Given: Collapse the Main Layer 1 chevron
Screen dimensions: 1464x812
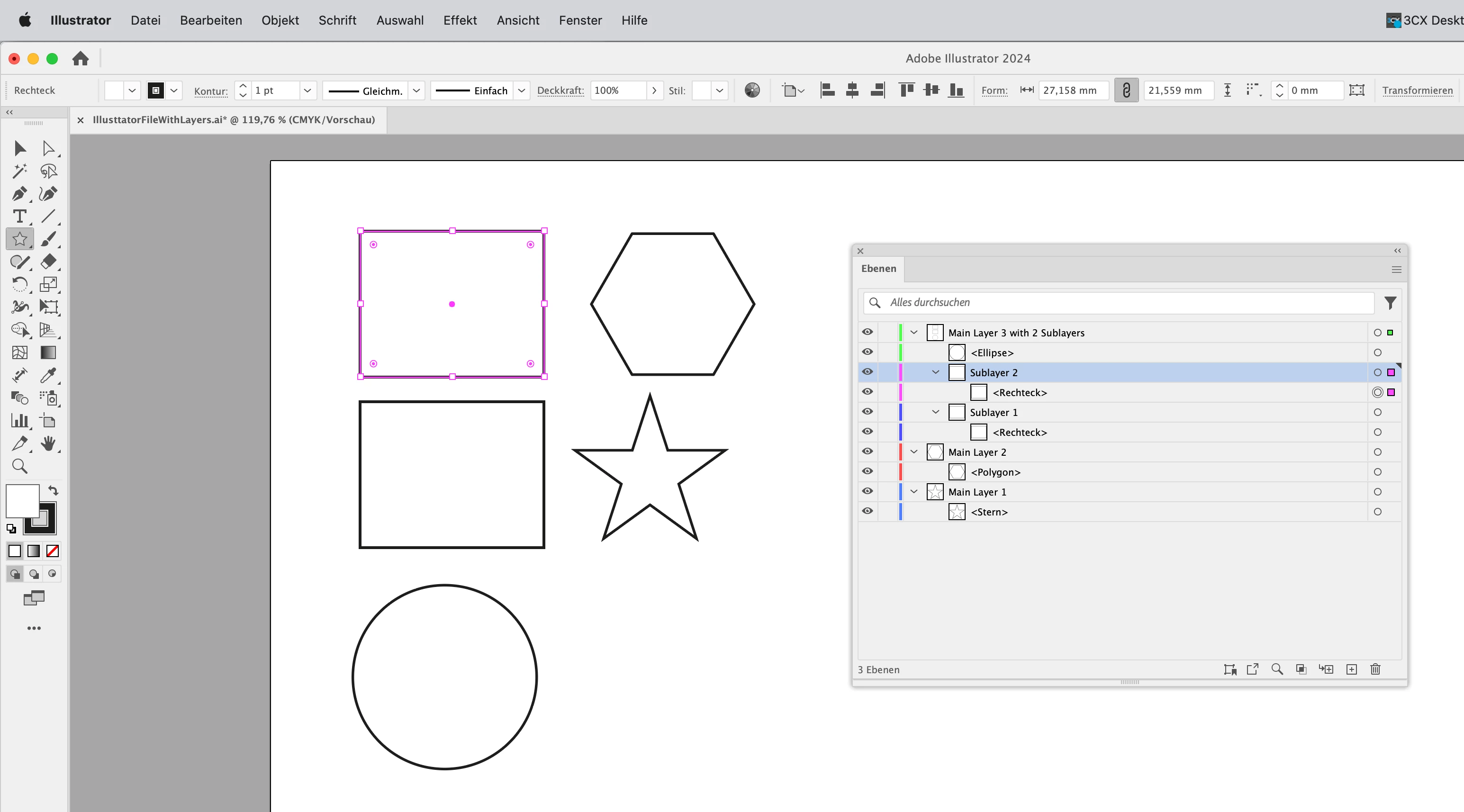Looking at the screenshot, I should (x=914, y=492).
